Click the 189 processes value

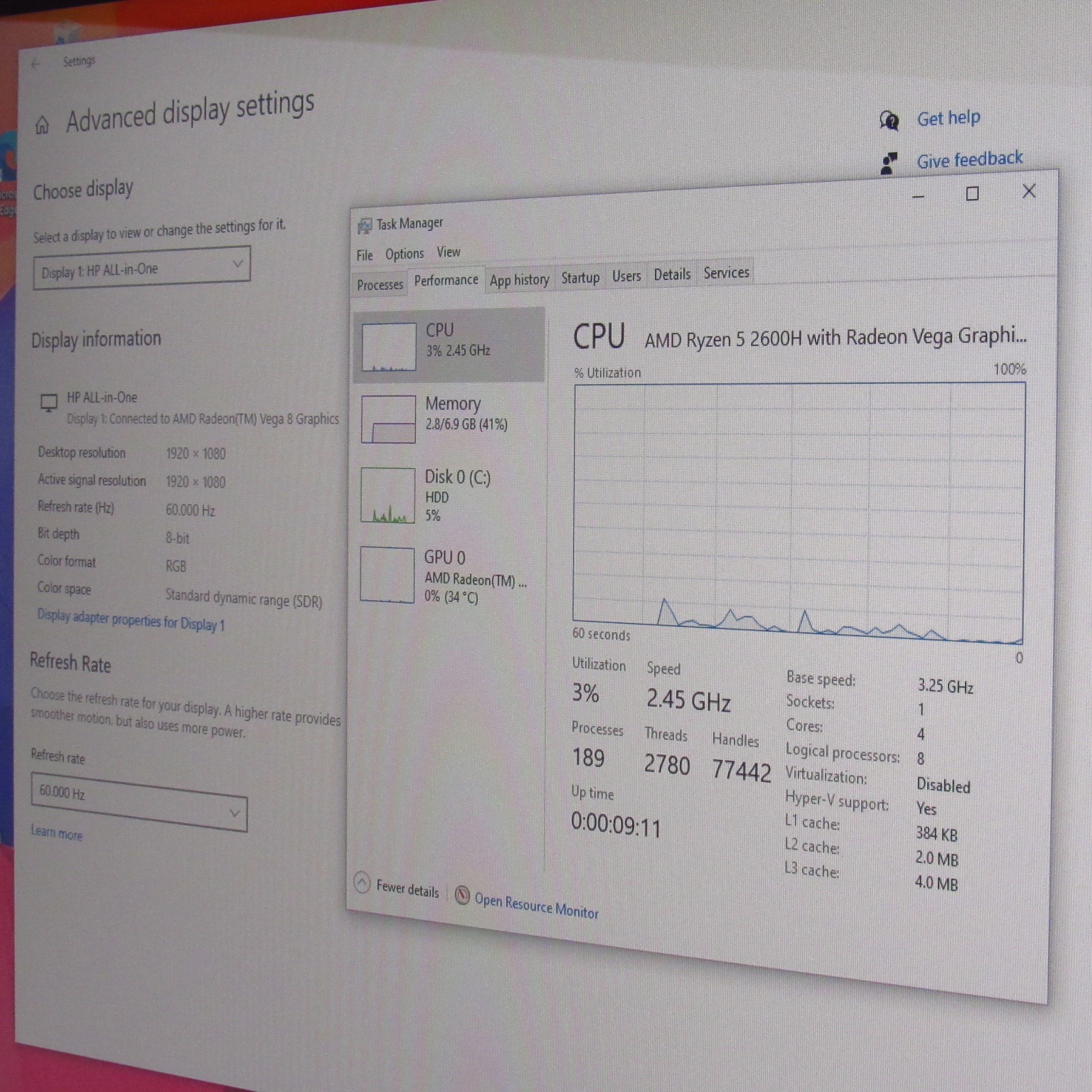pos(588,758)
